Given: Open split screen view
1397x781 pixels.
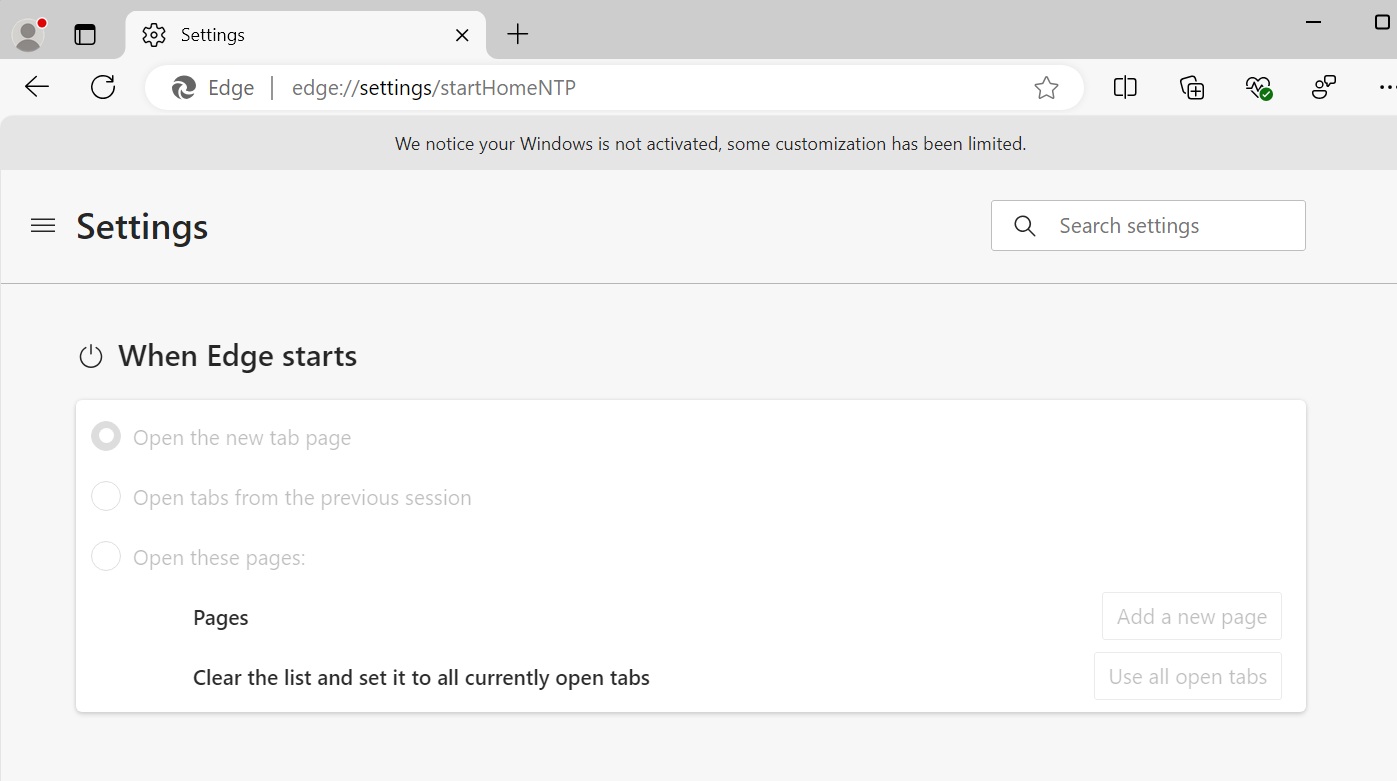Looking at the screenshot, I should tap(1124, 87).
